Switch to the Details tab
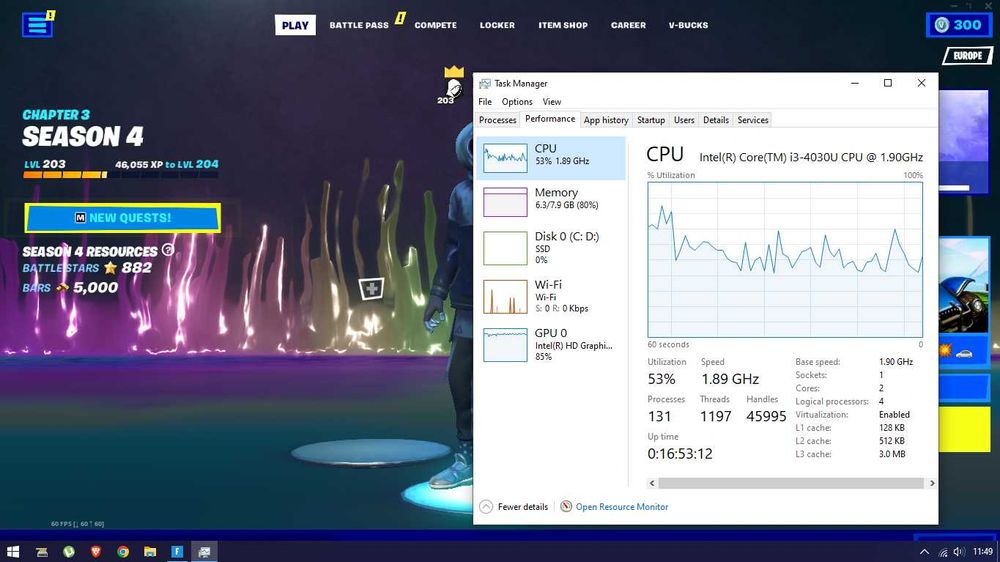The image size is (1000, 562). pos(716,120)
